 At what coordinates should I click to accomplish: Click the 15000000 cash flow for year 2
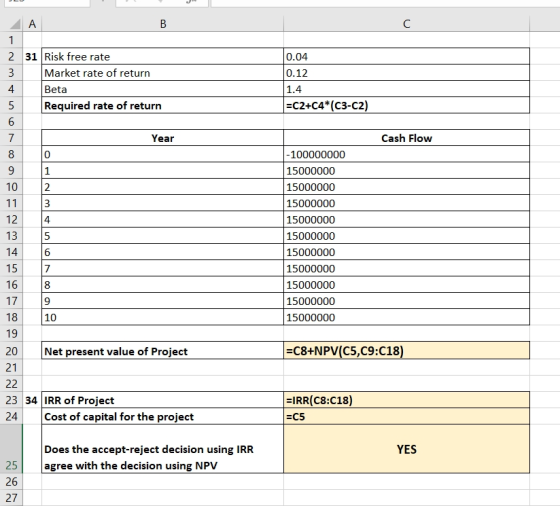click(406, 187)
